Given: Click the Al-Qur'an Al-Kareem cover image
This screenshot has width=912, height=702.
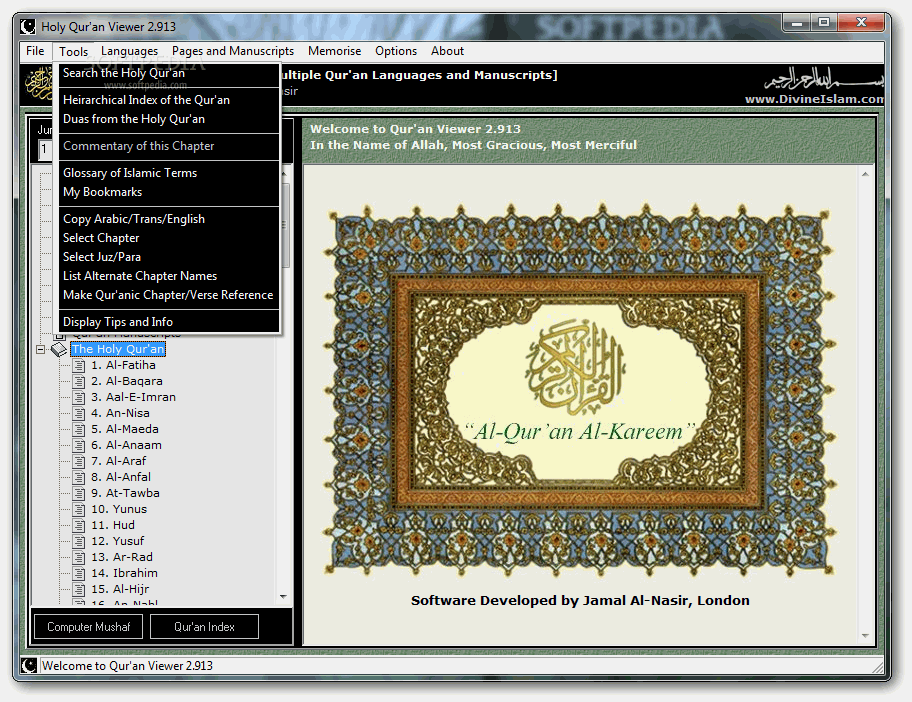Looking at the screenshot, I should (580, 391).
